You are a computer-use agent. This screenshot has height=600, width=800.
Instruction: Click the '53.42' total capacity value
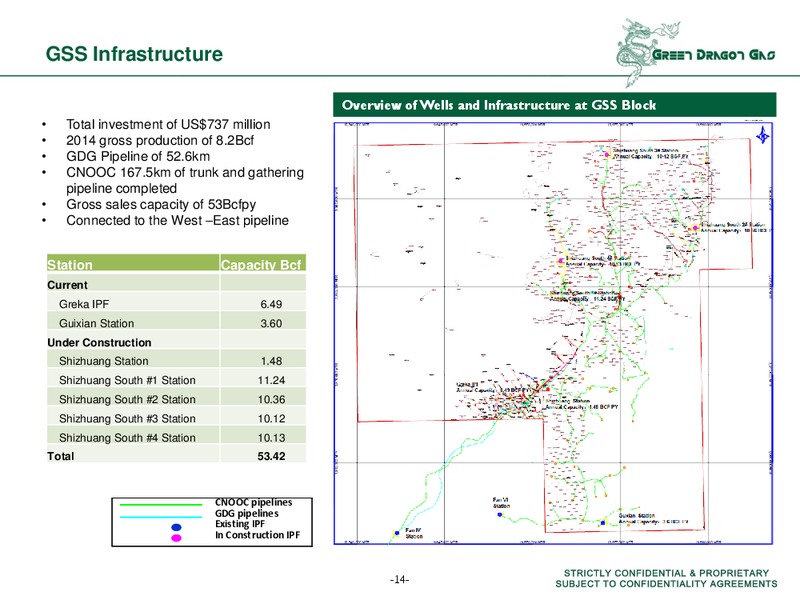[271, 456]
